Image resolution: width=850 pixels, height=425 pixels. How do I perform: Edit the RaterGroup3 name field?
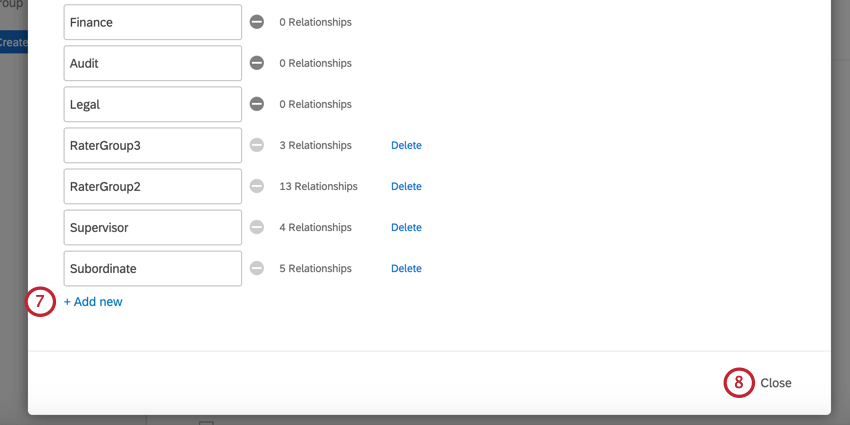(x=153, y=145)
